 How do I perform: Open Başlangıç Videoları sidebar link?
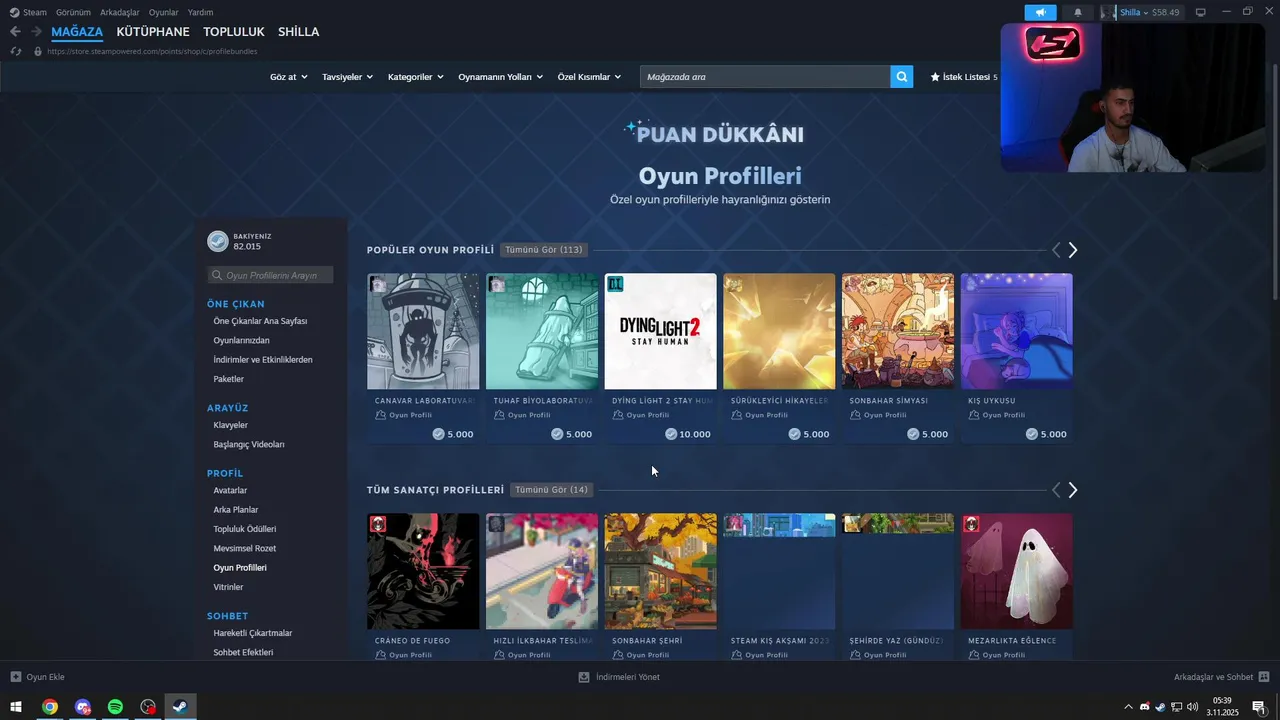(249, 444)
